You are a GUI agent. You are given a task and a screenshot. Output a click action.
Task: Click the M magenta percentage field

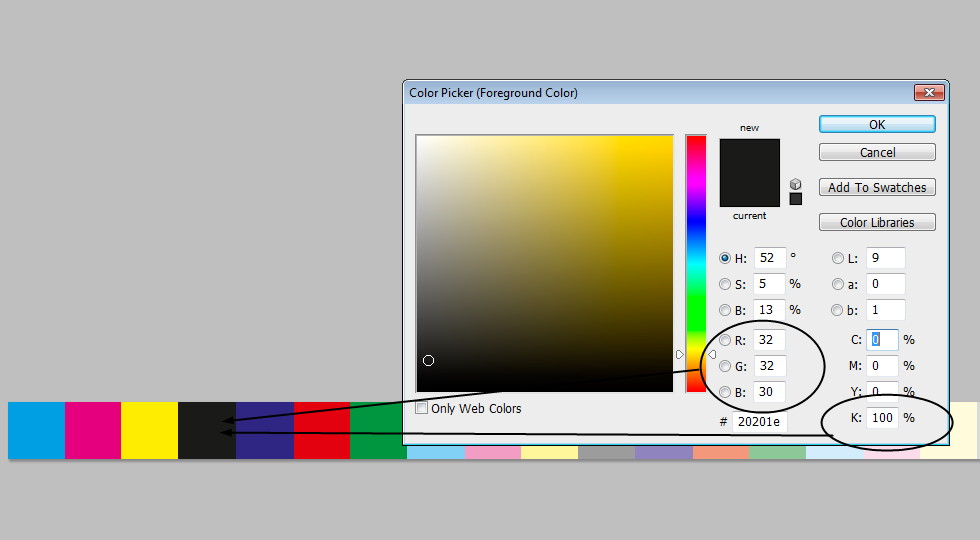pos(882,366)
